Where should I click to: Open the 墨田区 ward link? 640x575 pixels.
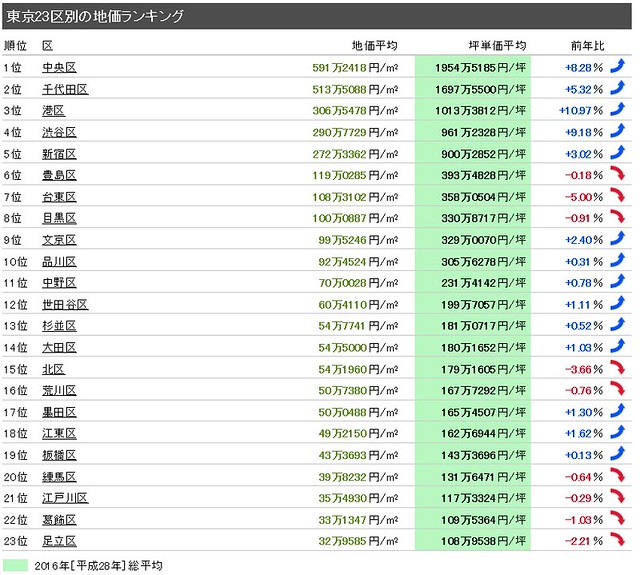(60, 412)
